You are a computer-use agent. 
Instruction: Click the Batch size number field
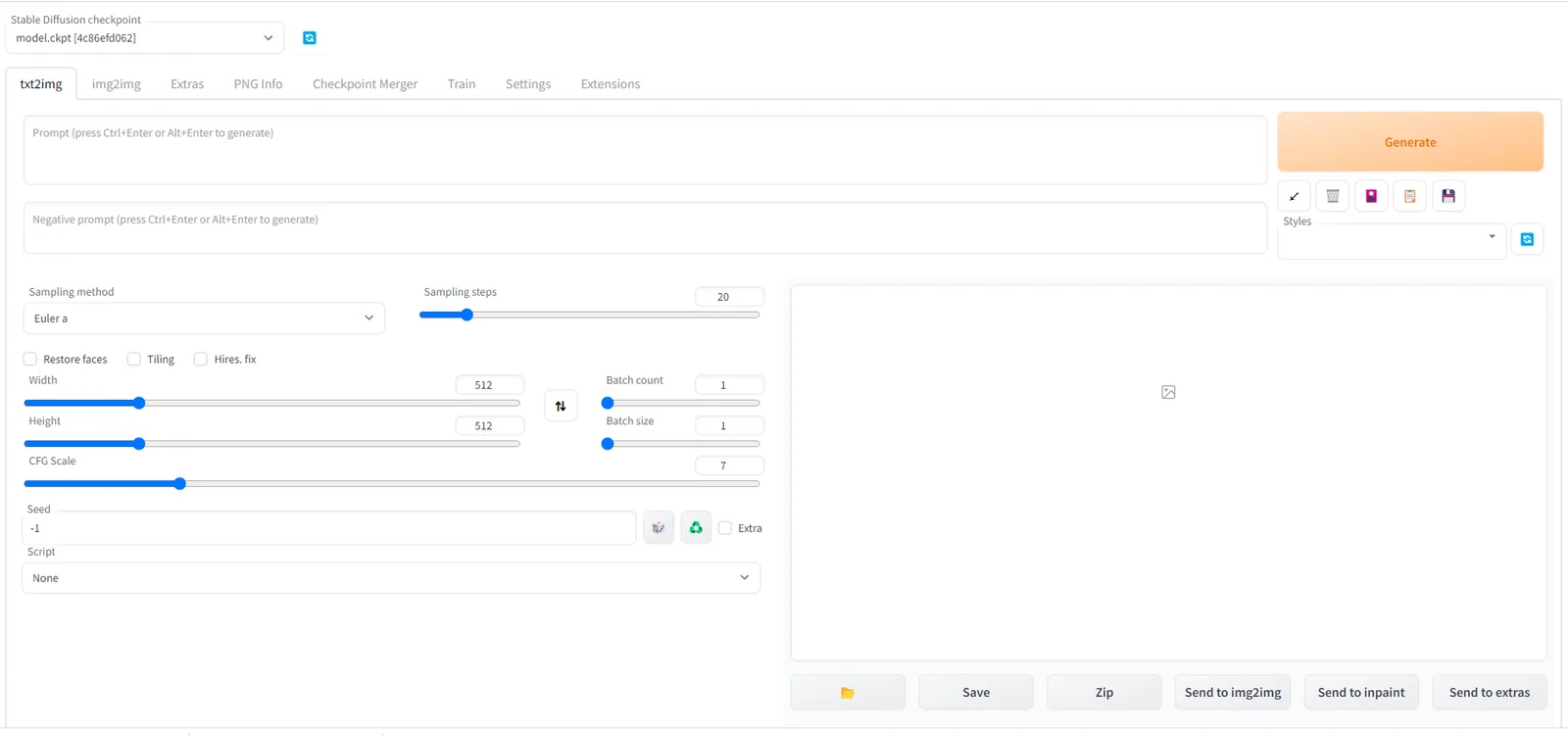click(729, 426)
